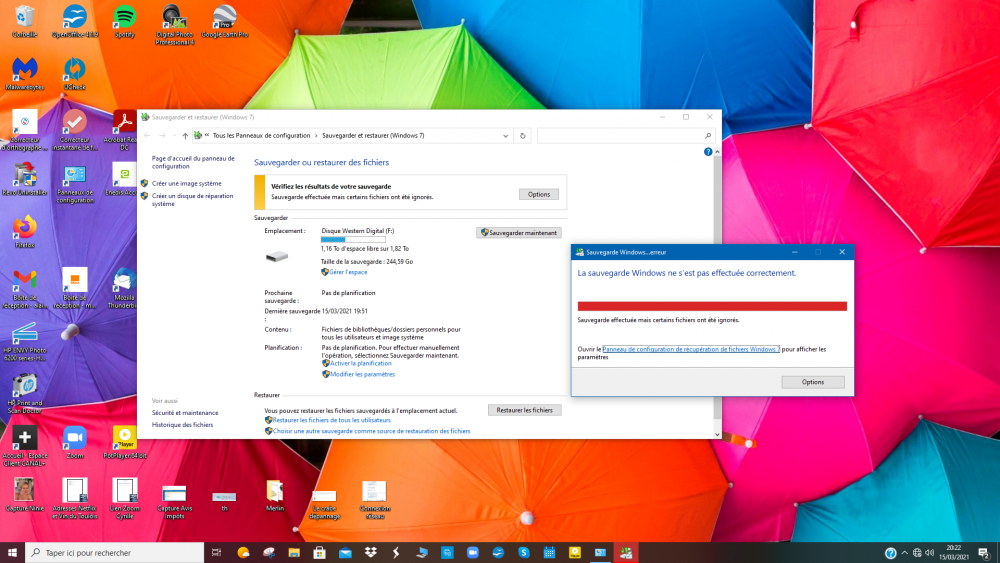The image size is (1000, 563).
Task: Expand the address bar history dropdown
Action: [506, 135]
